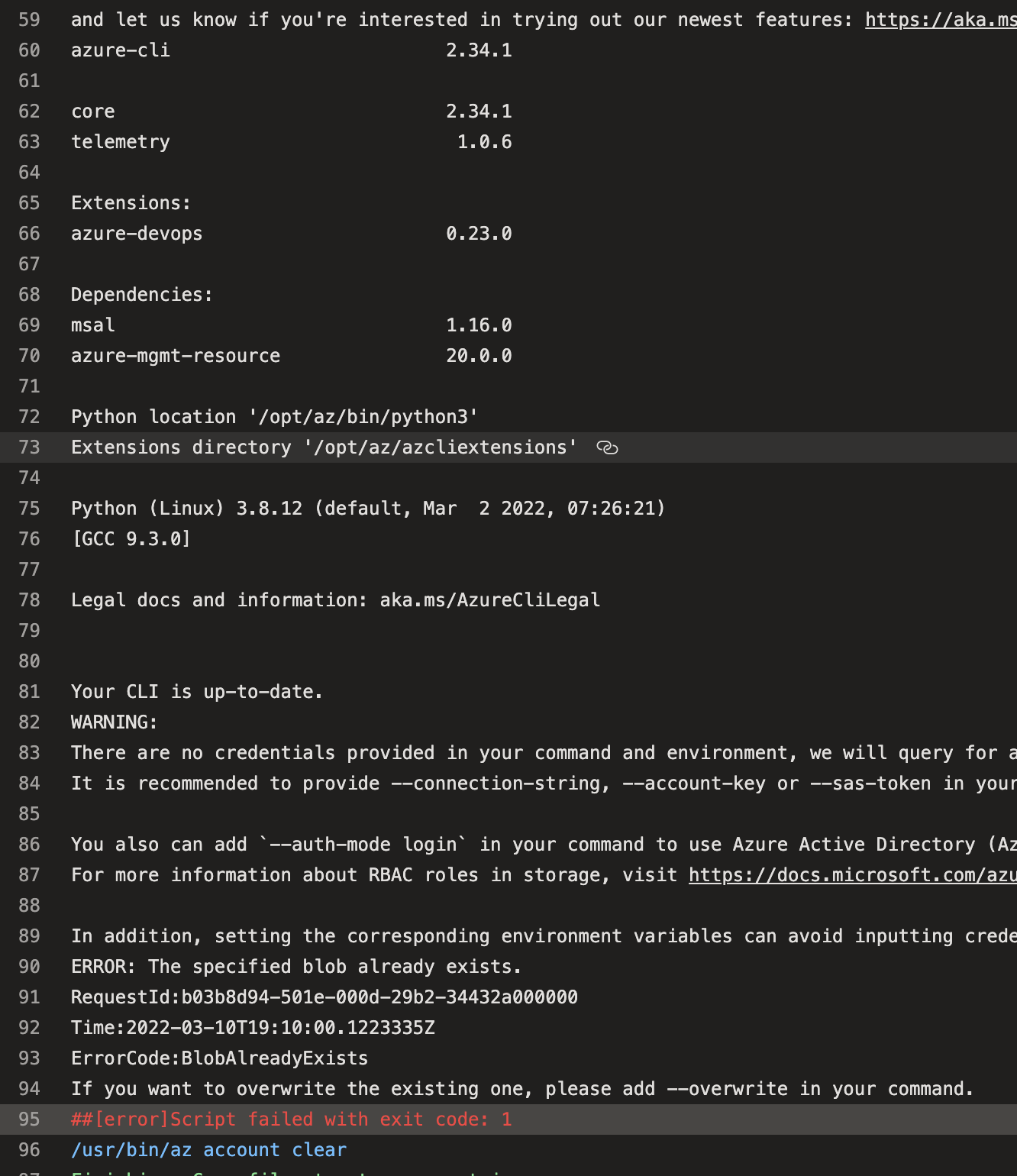Click version value 20.0.0

[x=479, y=356]
